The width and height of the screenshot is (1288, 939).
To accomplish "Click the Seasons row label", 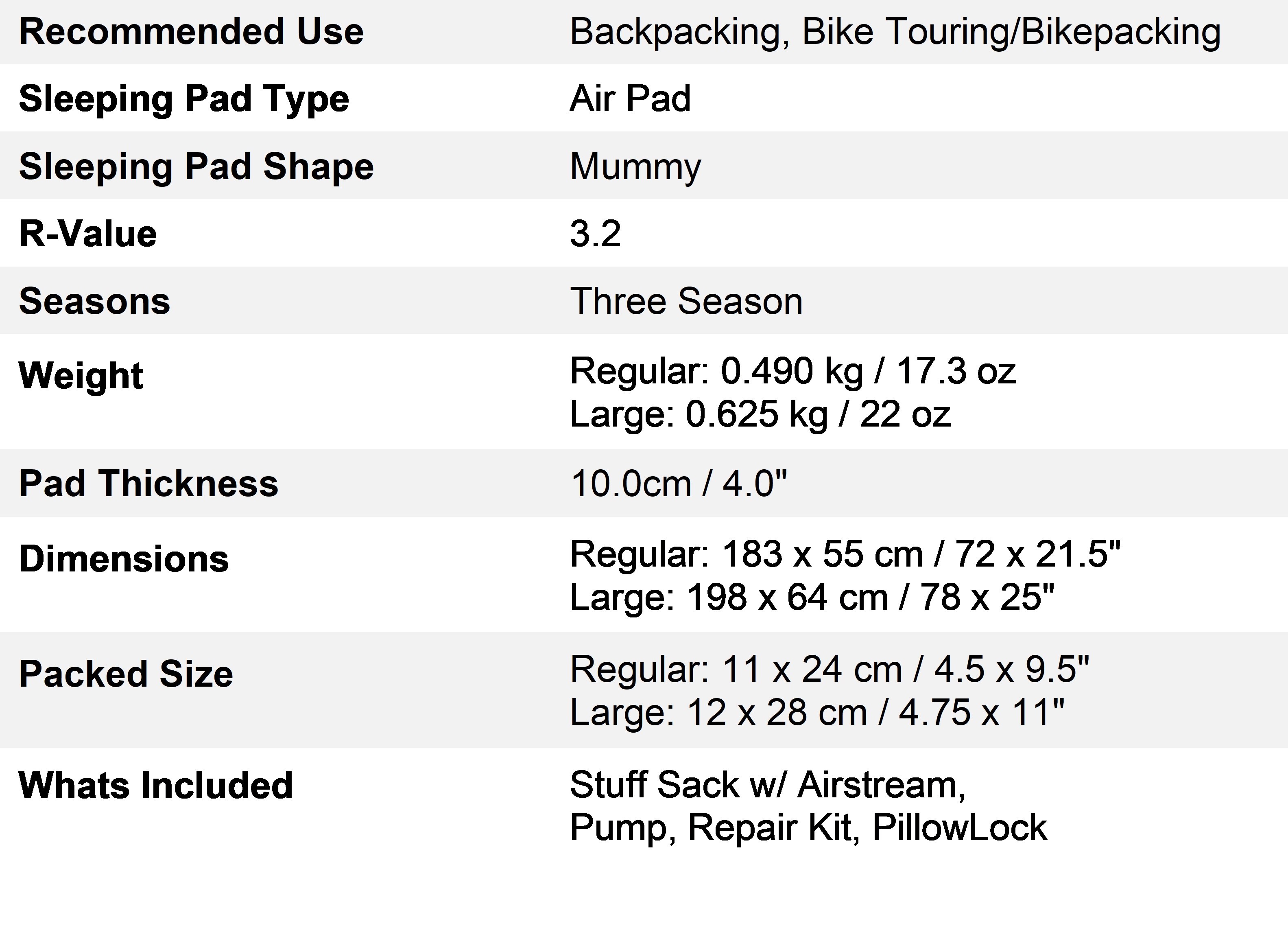I will coord(94,301).
